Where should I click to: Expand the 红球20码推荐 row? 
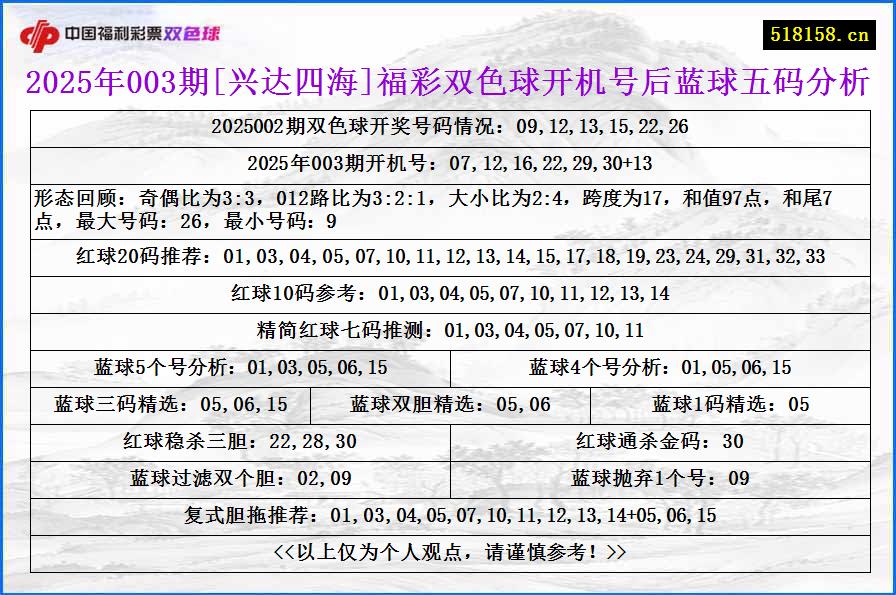(x=448, y=258)
